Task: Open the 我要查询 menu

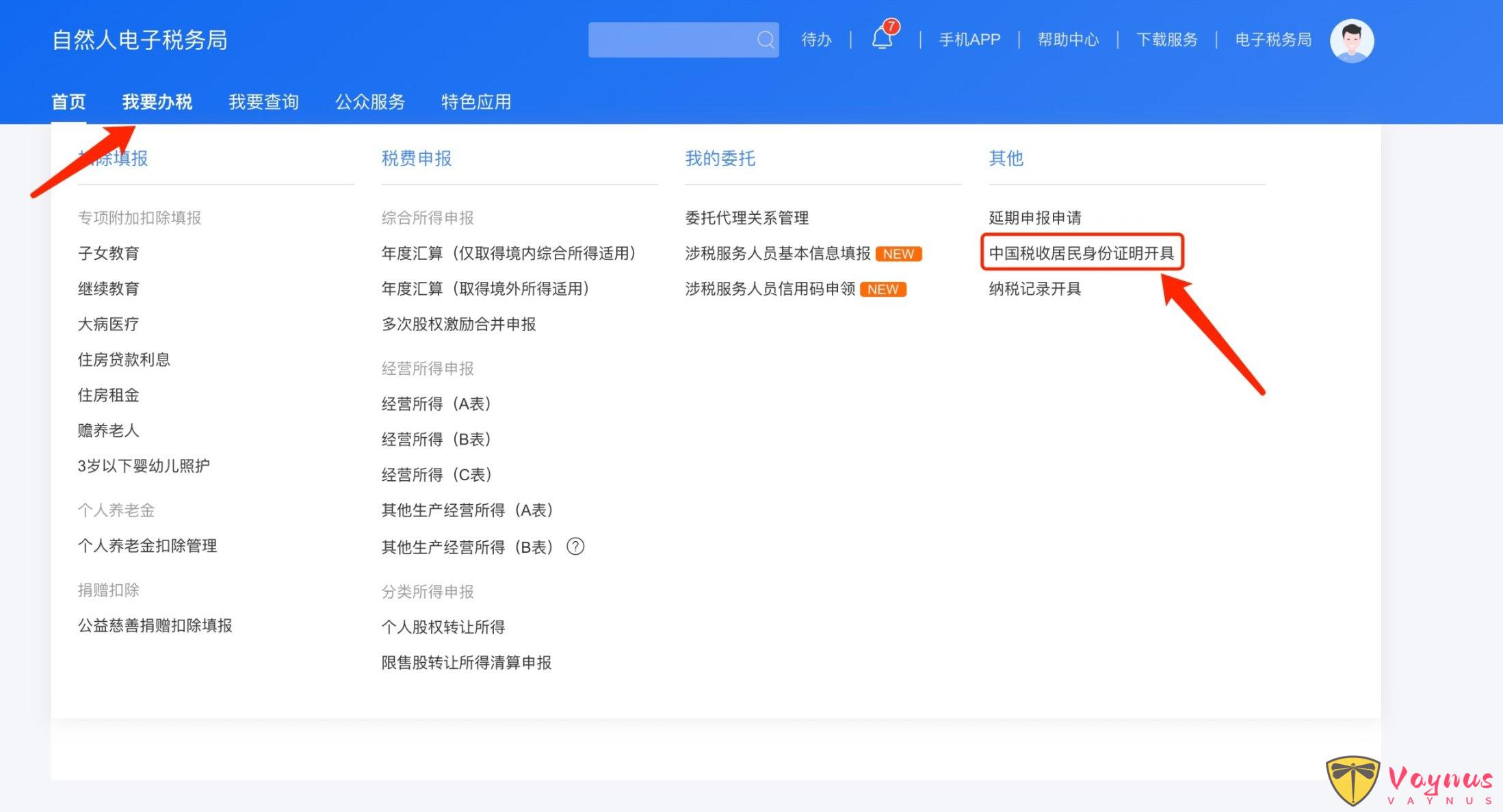Action: pyautogui.click(x=263, y=101)
